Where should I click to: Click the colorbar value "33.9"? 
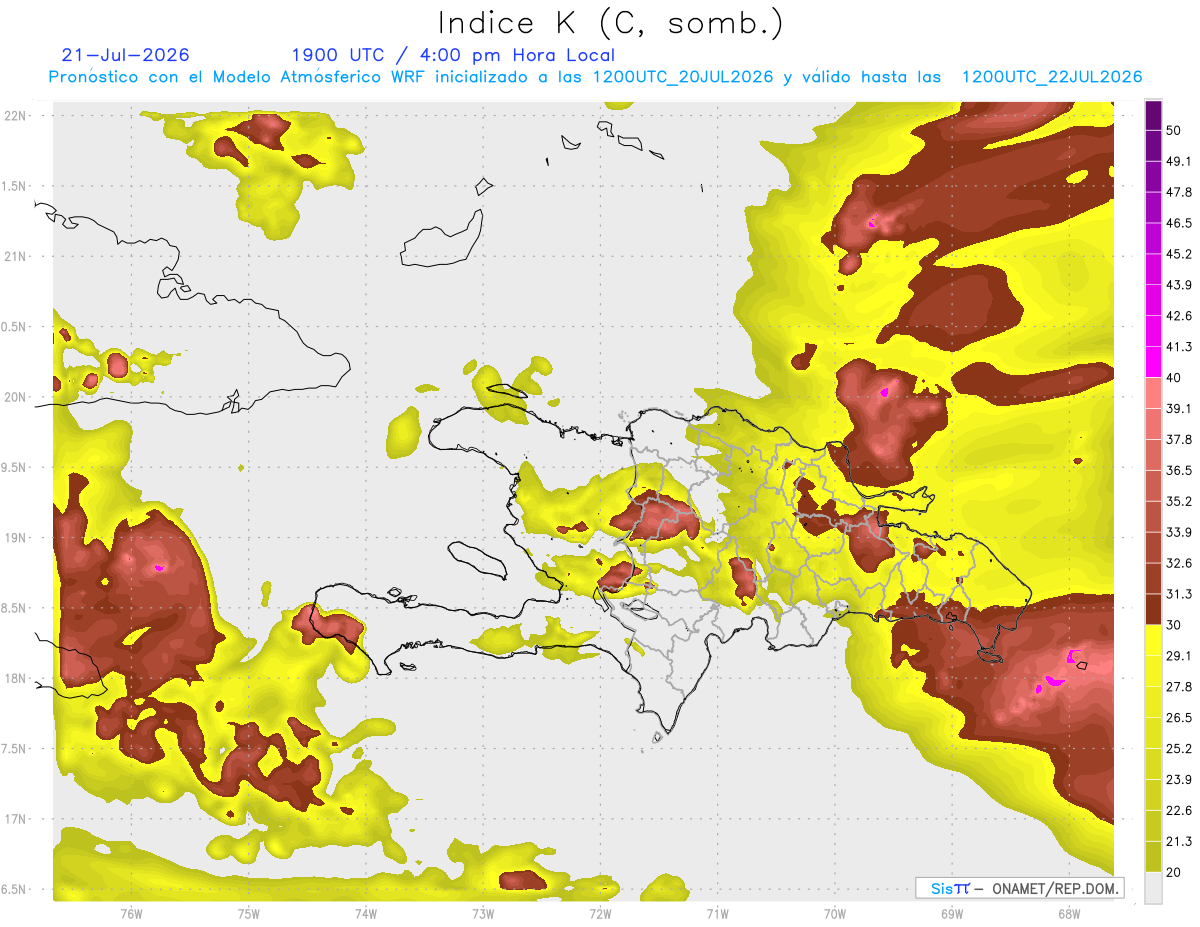coord(1179,532)
